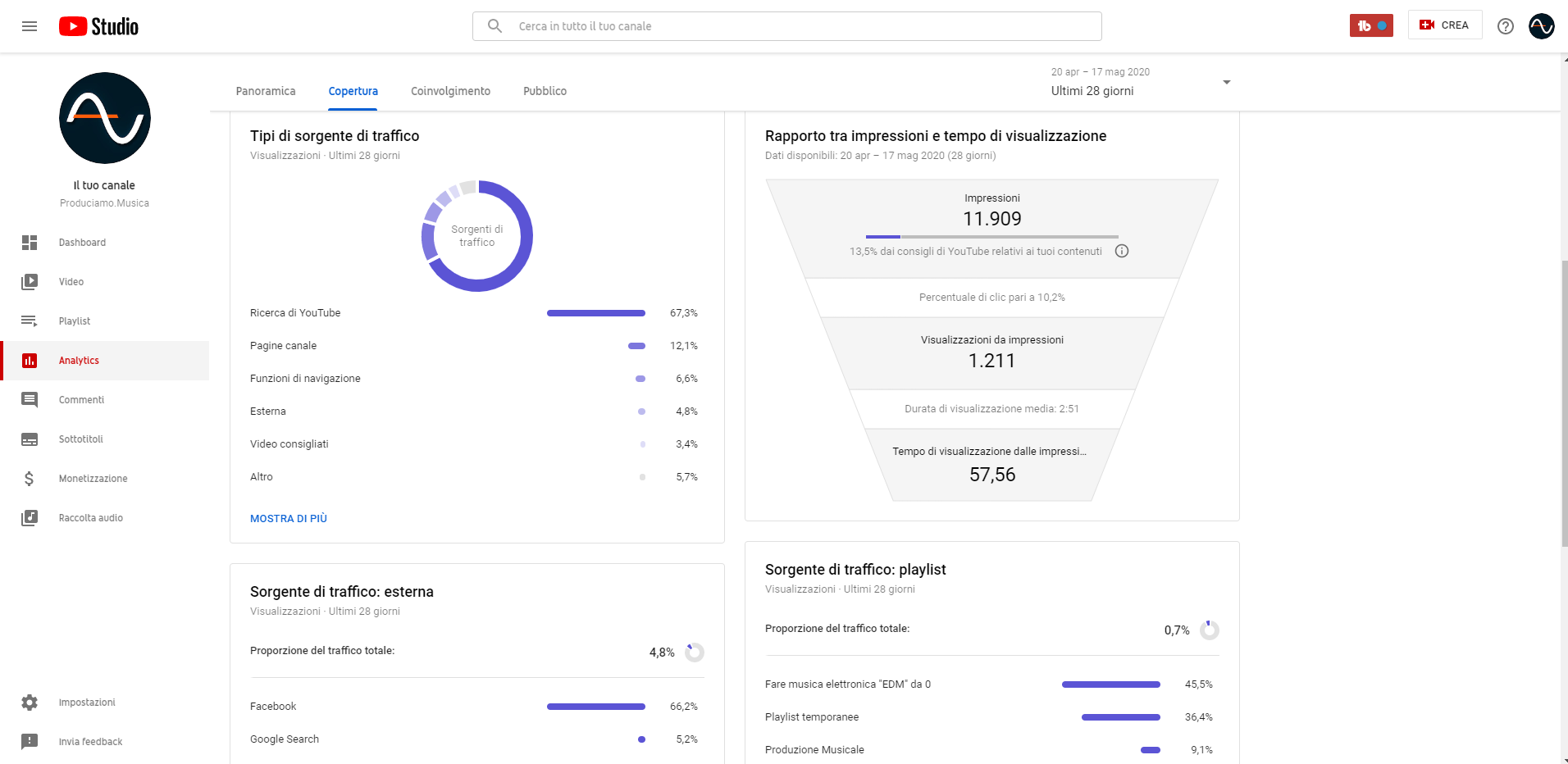
Task: Open the hamburger navigation menu
Action: [x=30, y=26]
